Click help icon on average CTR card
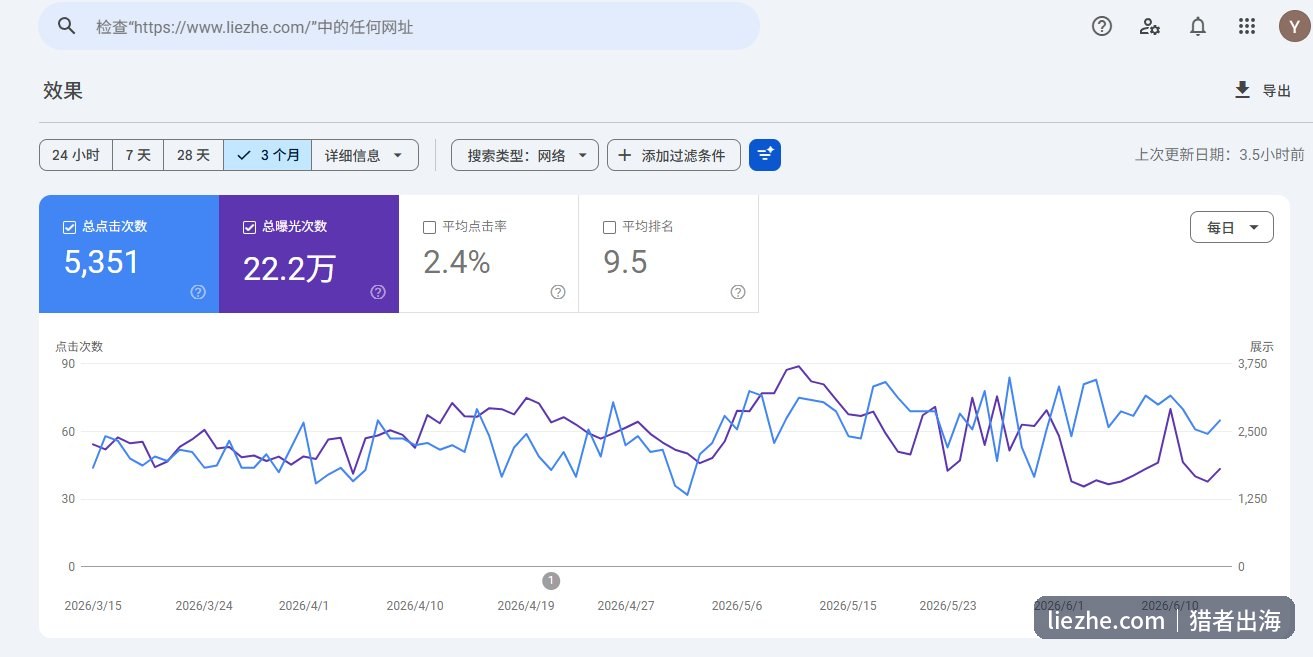The height and width of the screenshot is (657, 1313). pos(558,292)
